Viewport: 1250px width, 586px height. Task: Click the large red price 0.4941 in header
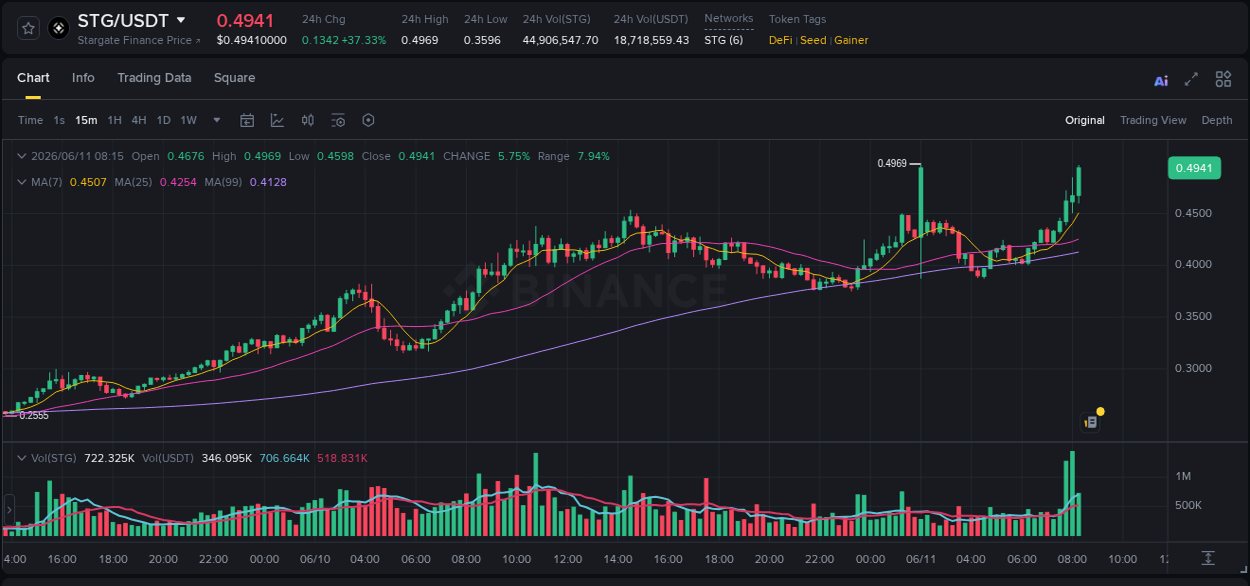click(x=246, y=20)
